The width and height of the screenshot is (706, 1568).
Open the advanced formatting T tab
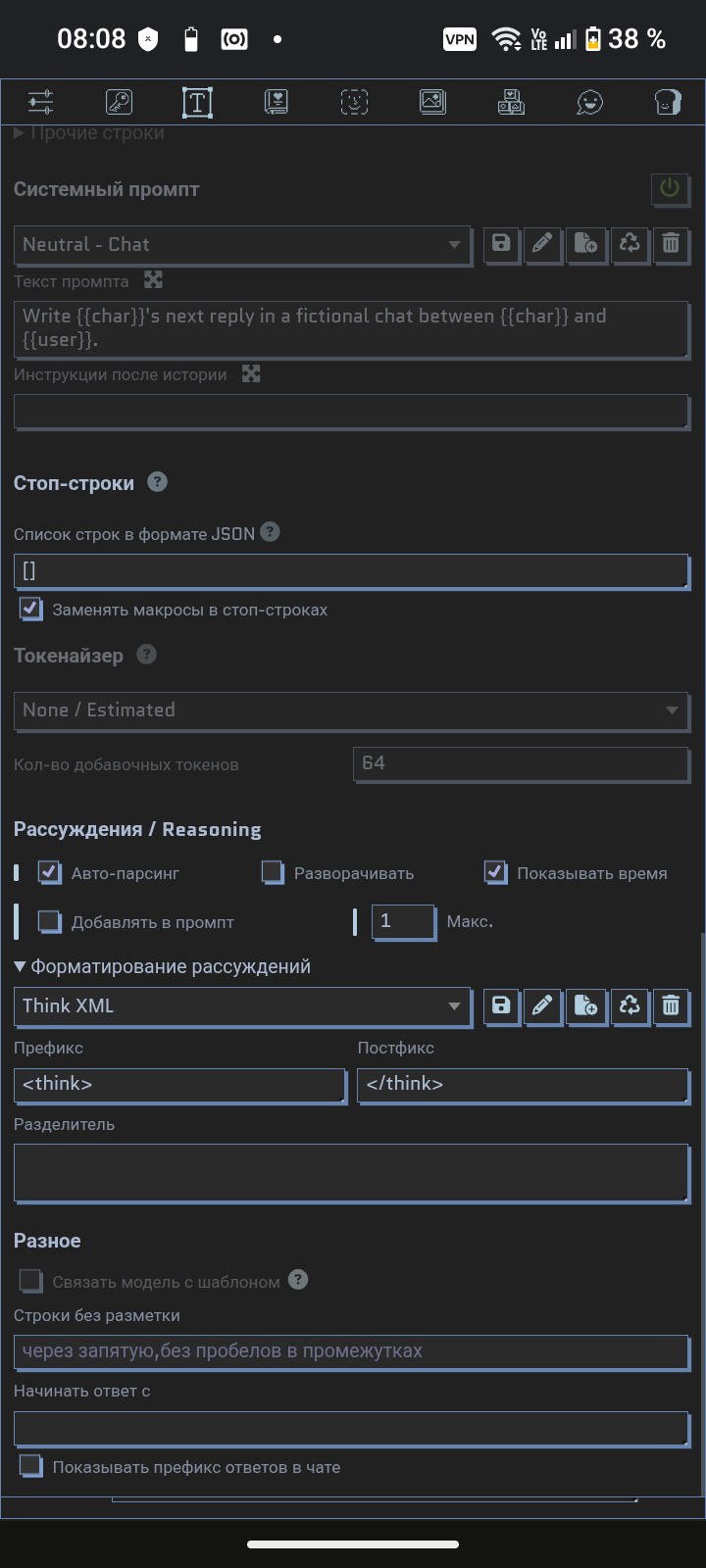pyautogui.click(x=197, y=102)
